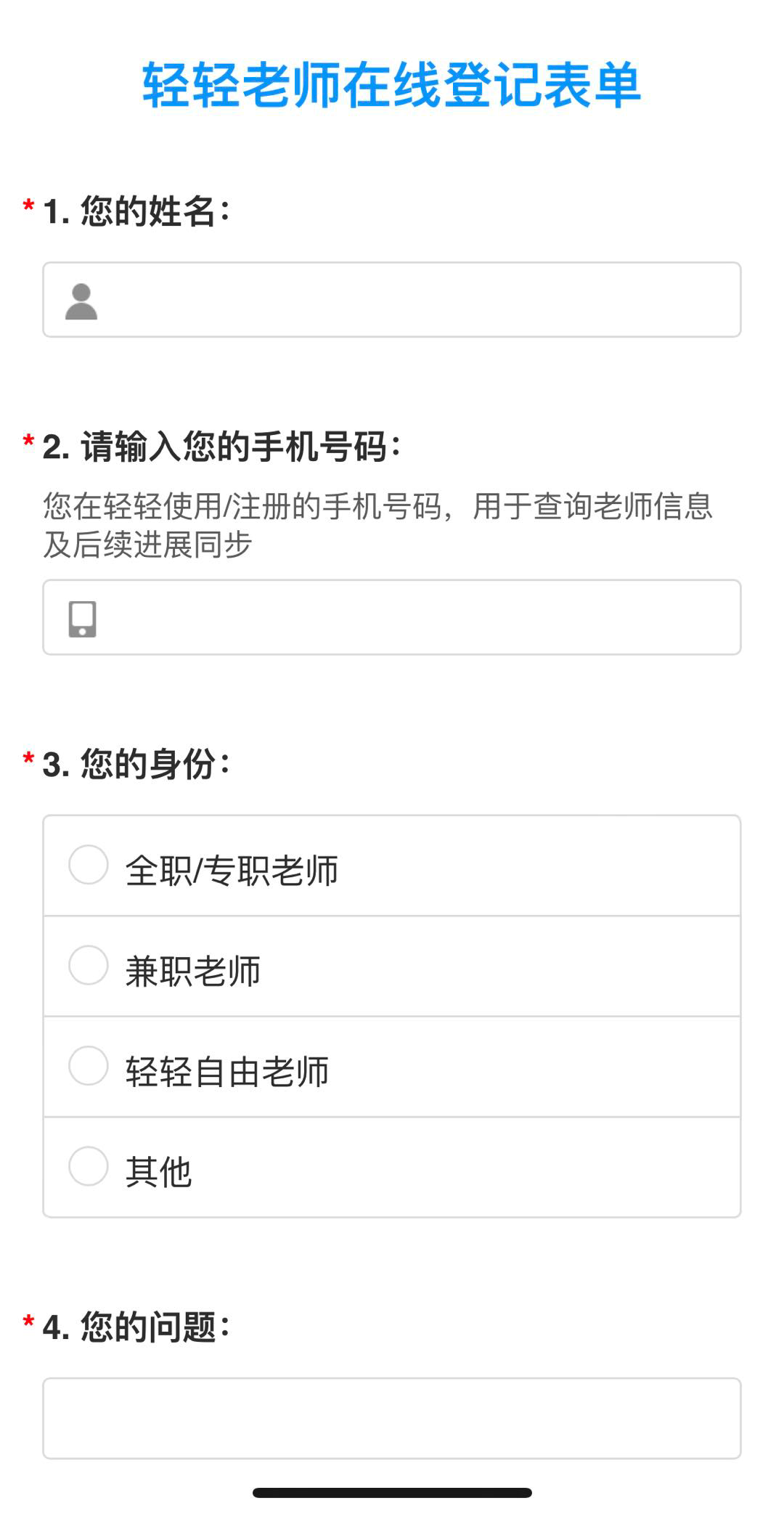
Task: Click the question label 3. 您的身份
Action: tap(136, 764)
